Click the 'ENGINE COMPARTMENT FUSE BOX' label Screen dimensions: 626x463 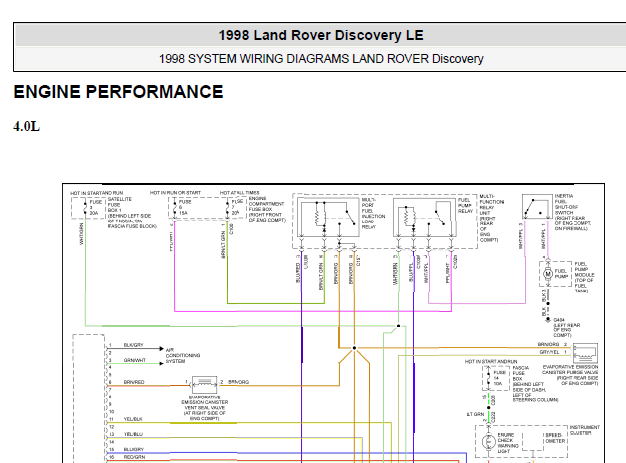tap(266, 204)
